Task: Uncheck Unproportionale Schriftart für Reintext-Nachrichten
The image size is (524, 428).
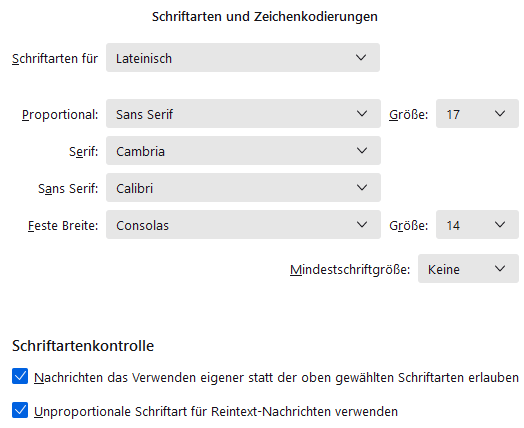Action: tap(20, 410)
